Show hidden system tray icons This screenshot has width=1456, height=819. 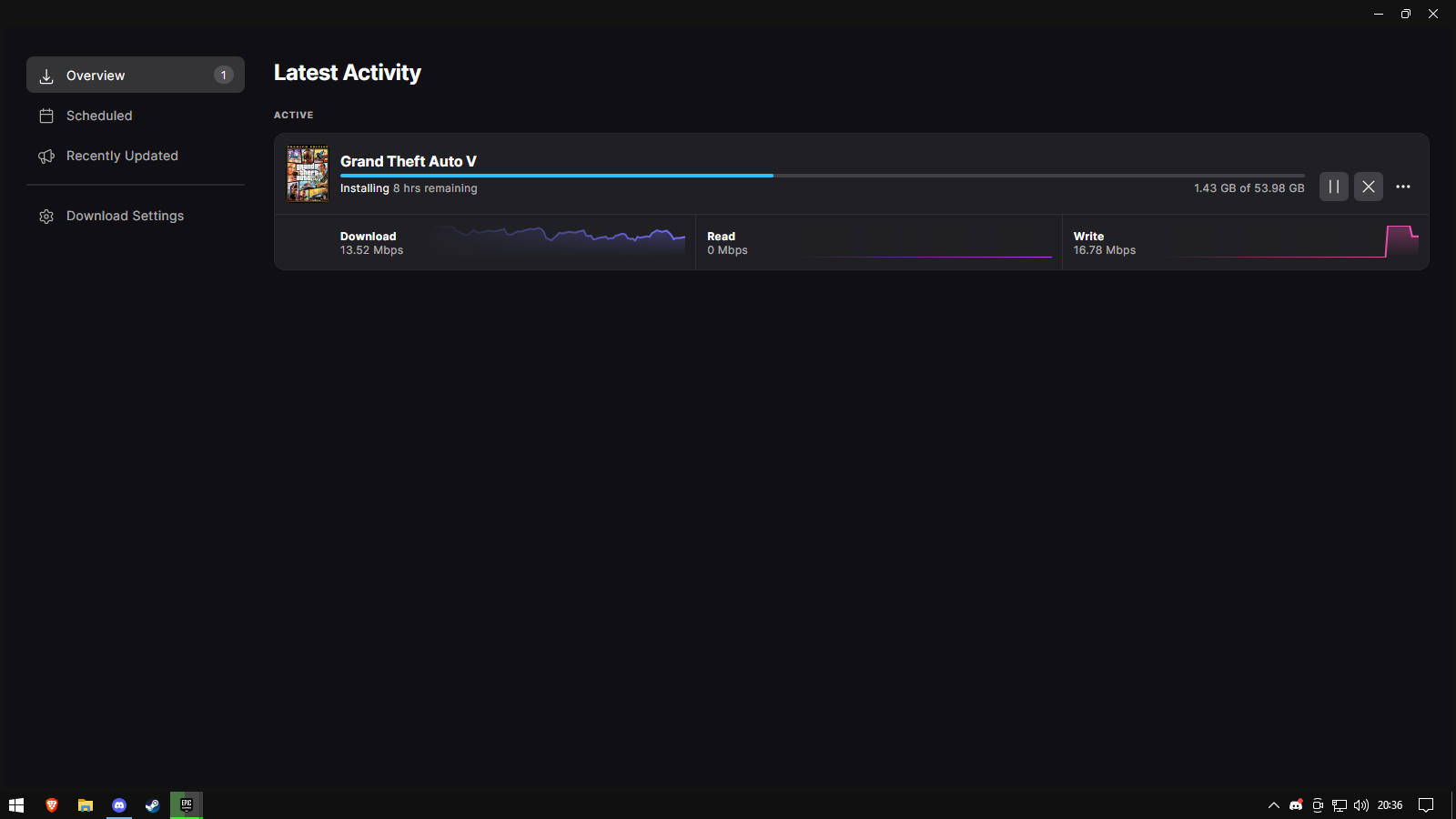click(1274, 805)
